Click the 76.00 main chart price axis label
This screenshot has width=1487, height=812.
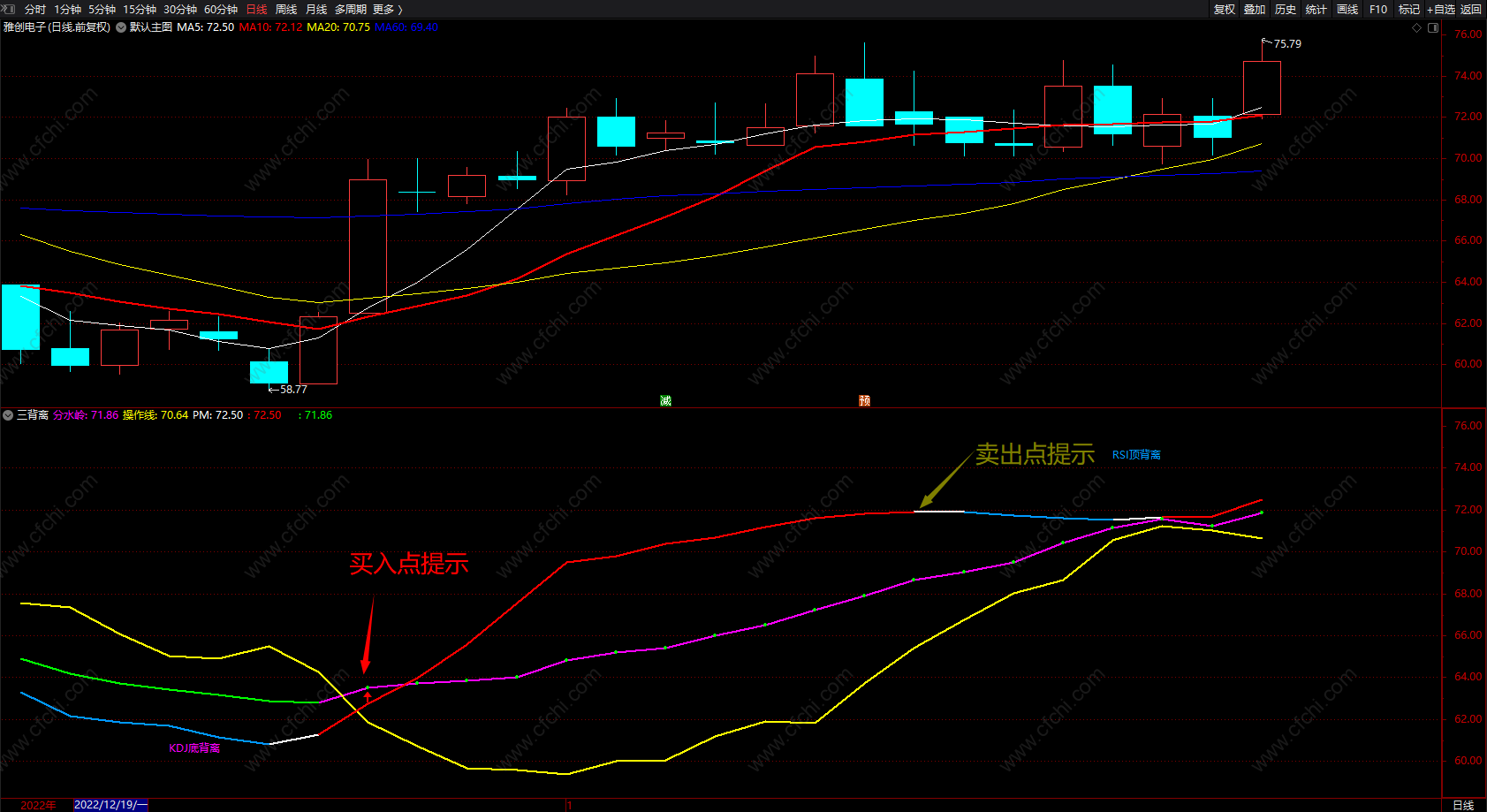coord(1468,34)
